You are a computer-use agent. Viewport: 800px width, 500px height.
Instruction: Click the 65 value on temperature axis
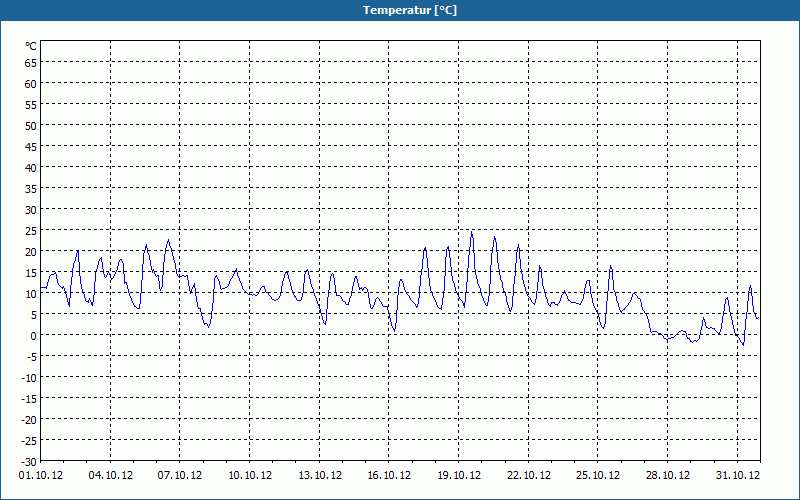pyautogui.click(x=31, y=63)
